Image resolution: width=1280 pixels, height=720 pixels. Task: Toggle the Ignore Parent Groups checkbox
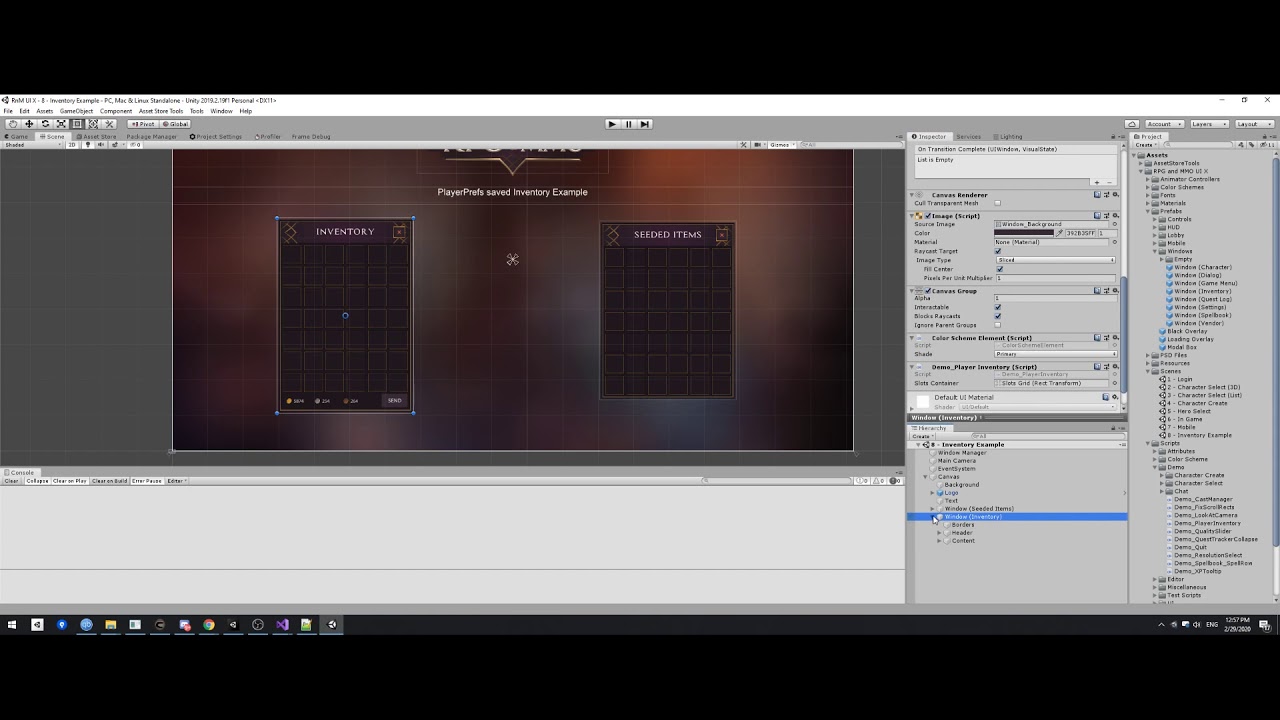(x=998, y=325)
